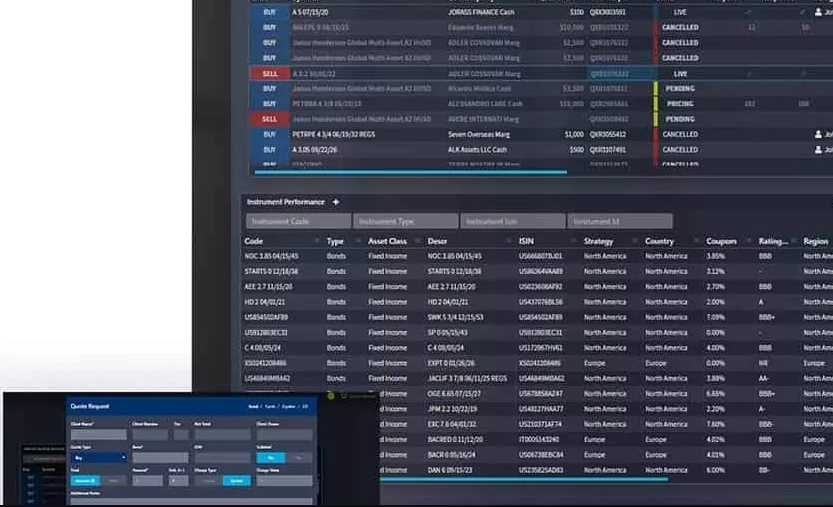Switch to the Instrument Performance tab
This screenshot has width=833, height=507.
click(x=286, y=202)
